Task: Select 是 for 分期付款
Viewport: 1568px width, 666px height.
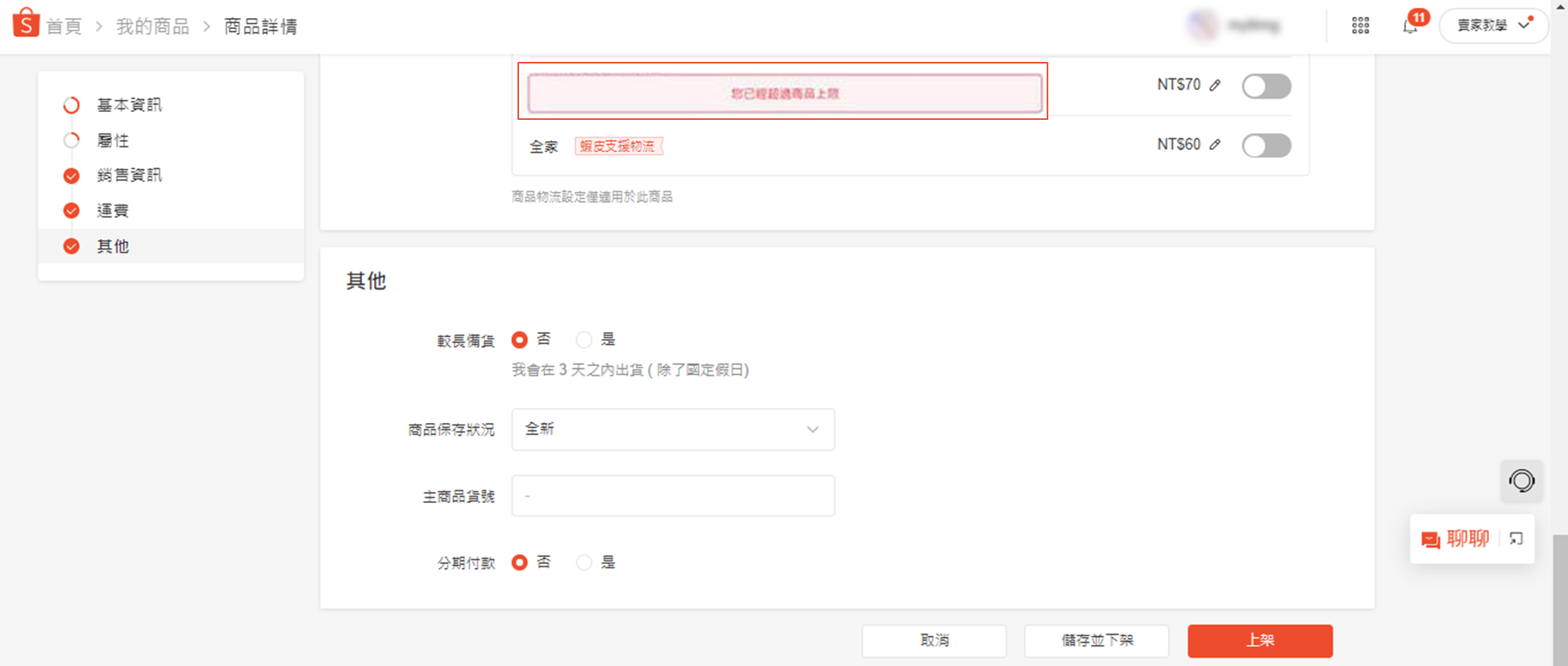Action: pyautogui.click(x=584, y=563)
